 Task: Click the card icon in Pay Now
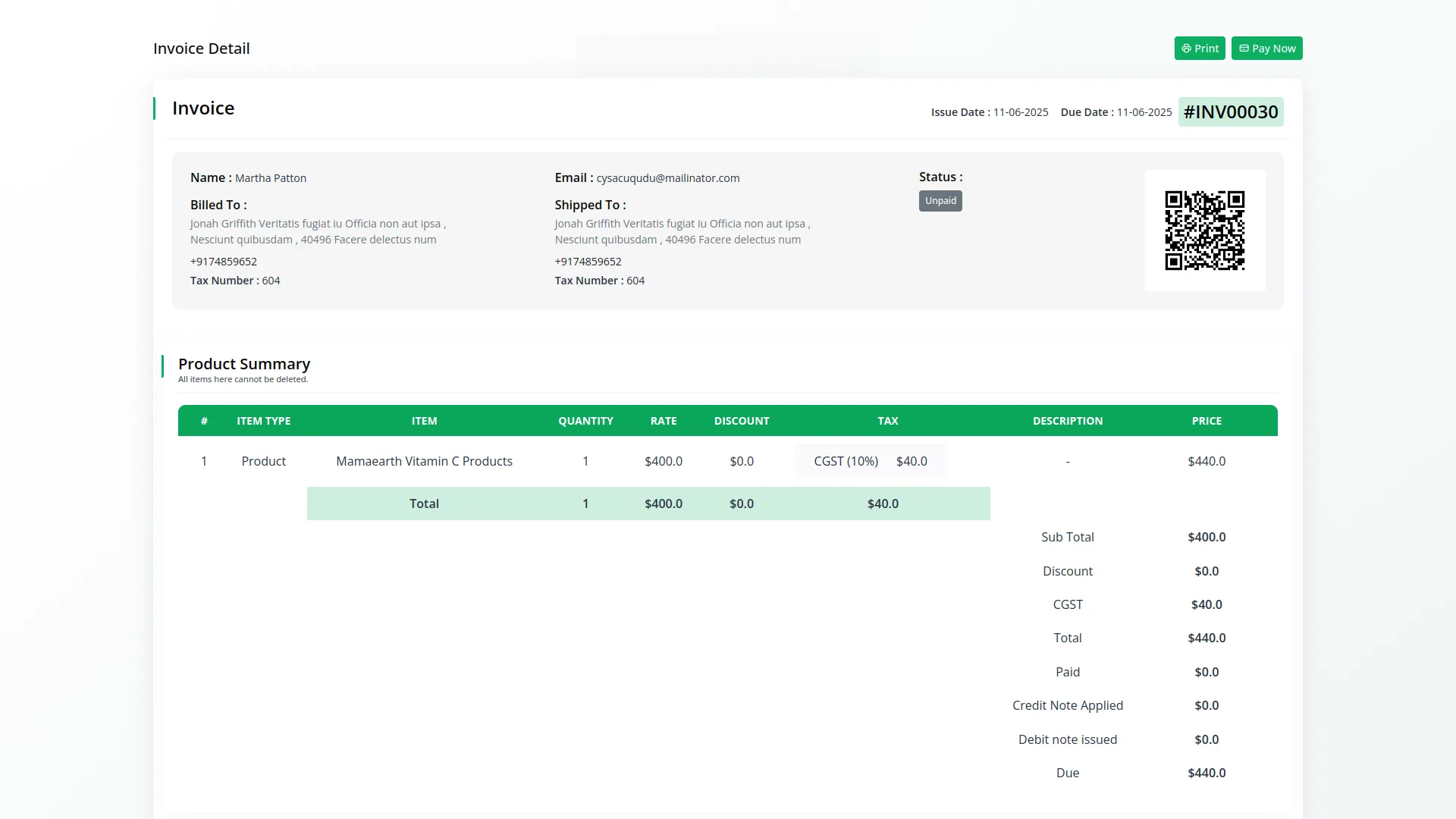1244,49
